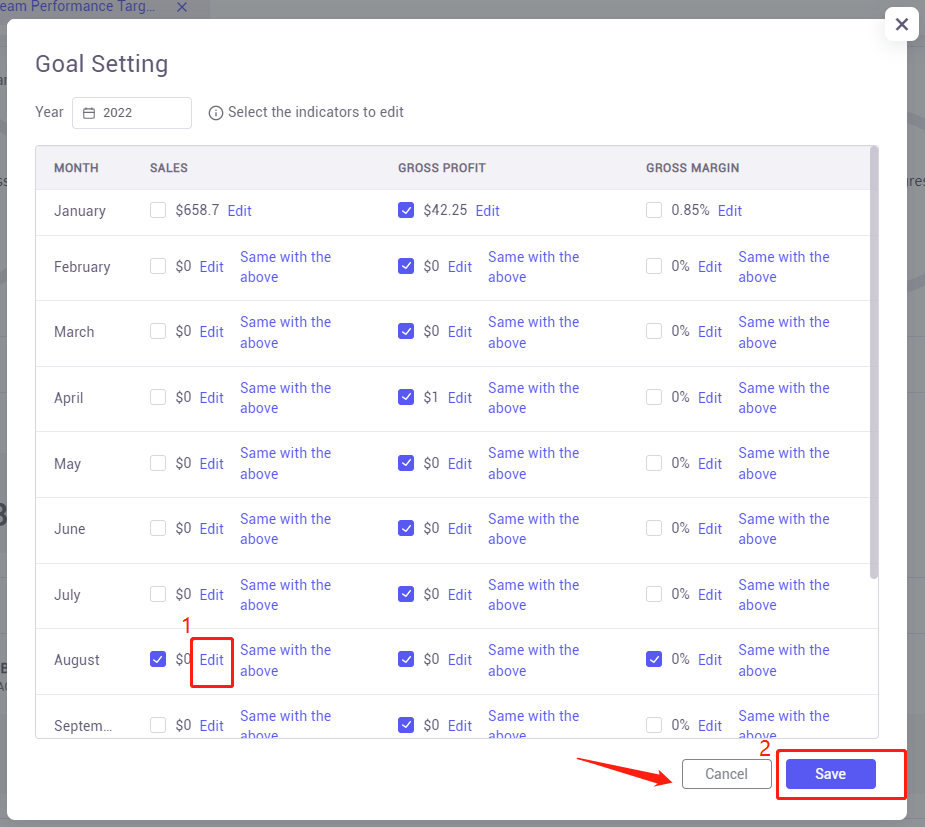925x827 pixels.
Task: Apply Same with the above for February Sales
Action: pos(286,267)
